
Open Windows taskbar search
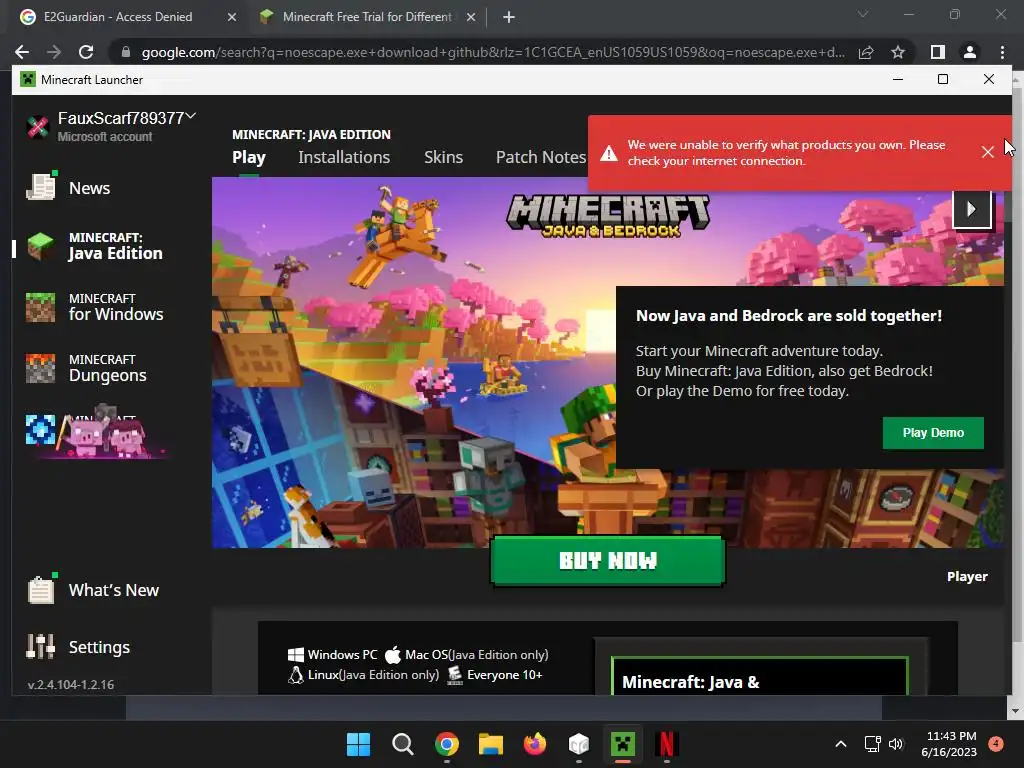403,744
